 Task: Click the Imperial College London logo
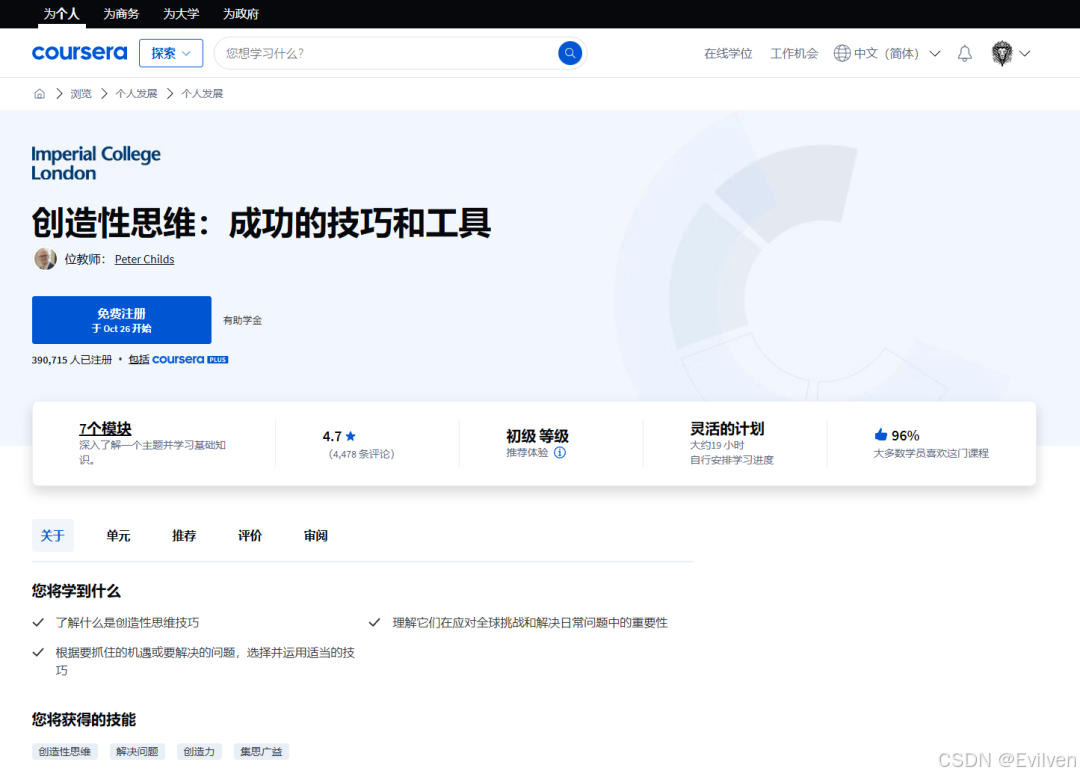tap(96, 163)
